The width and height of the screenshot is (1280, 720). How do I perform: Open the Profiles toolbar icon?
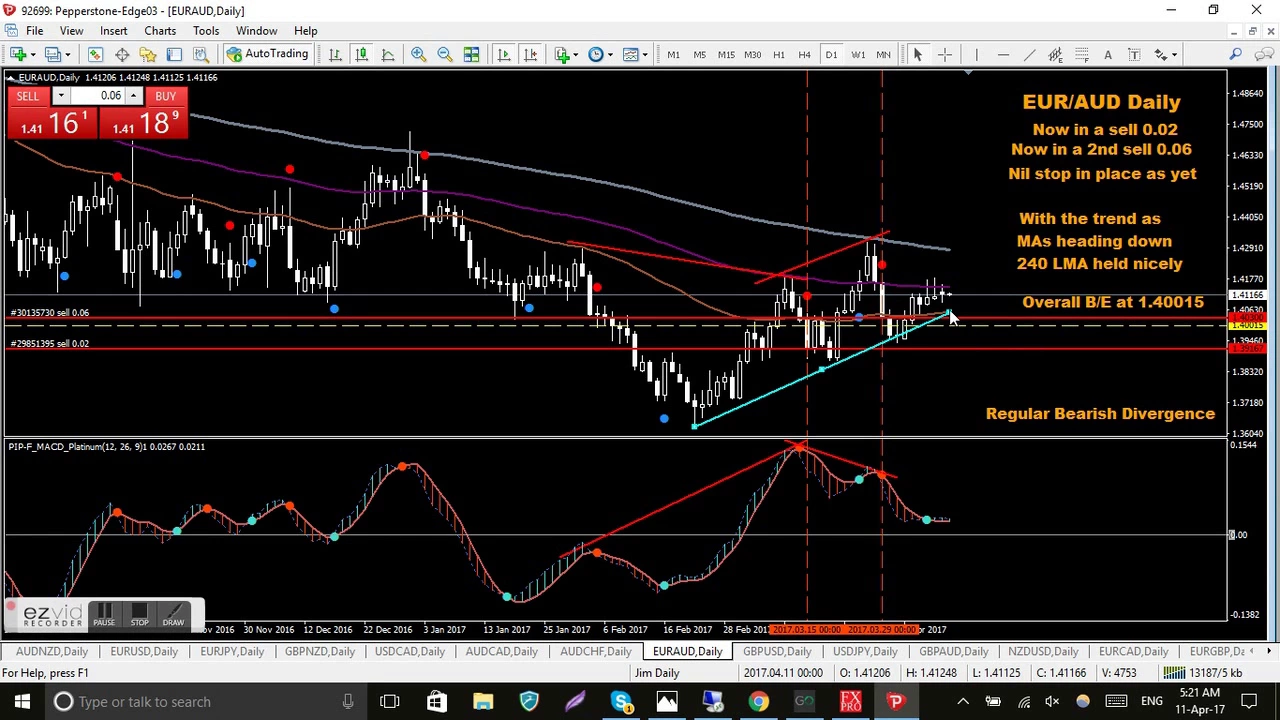pos(52,54)
